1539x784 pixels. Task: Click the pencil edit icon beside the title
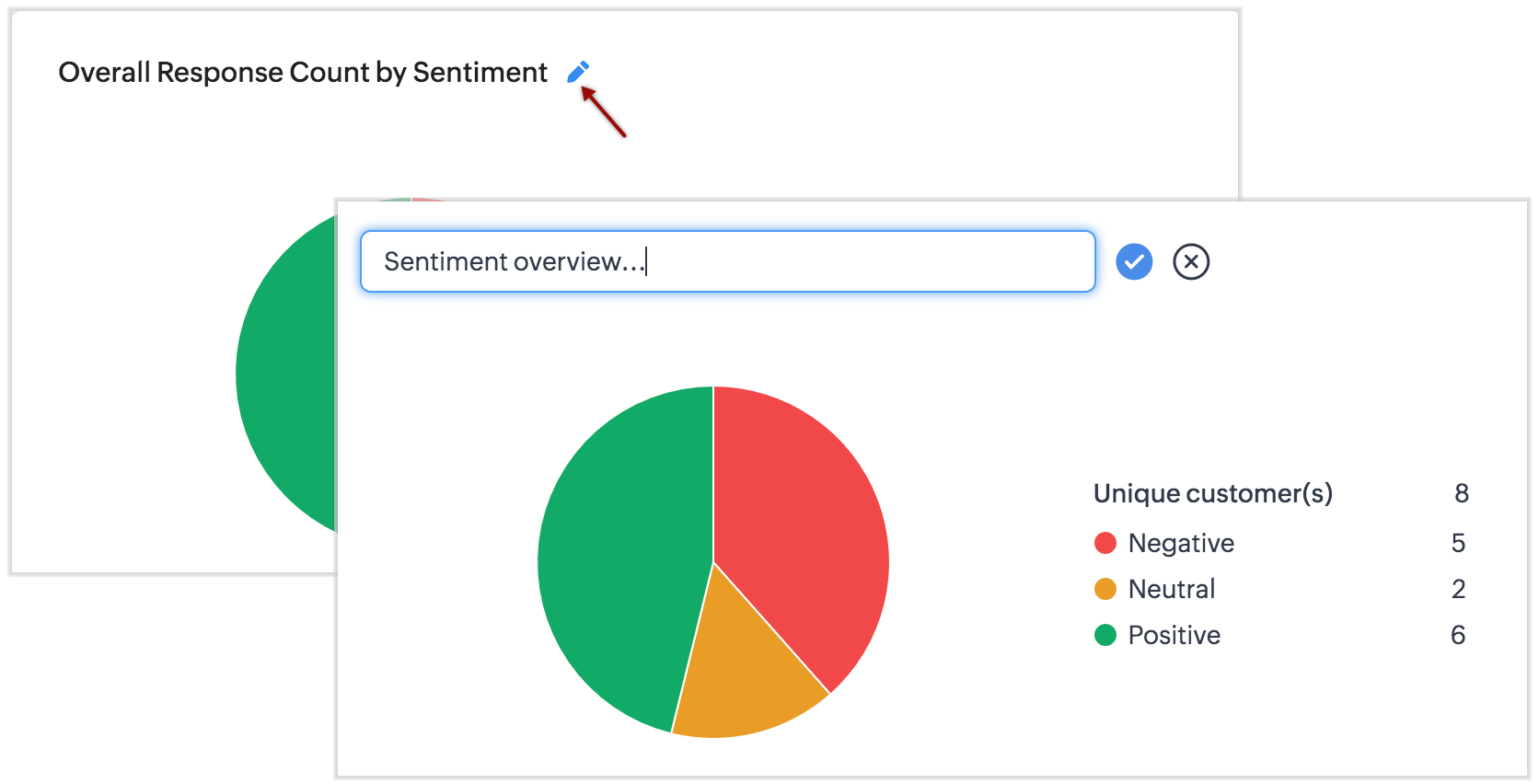tap(578, 72)
